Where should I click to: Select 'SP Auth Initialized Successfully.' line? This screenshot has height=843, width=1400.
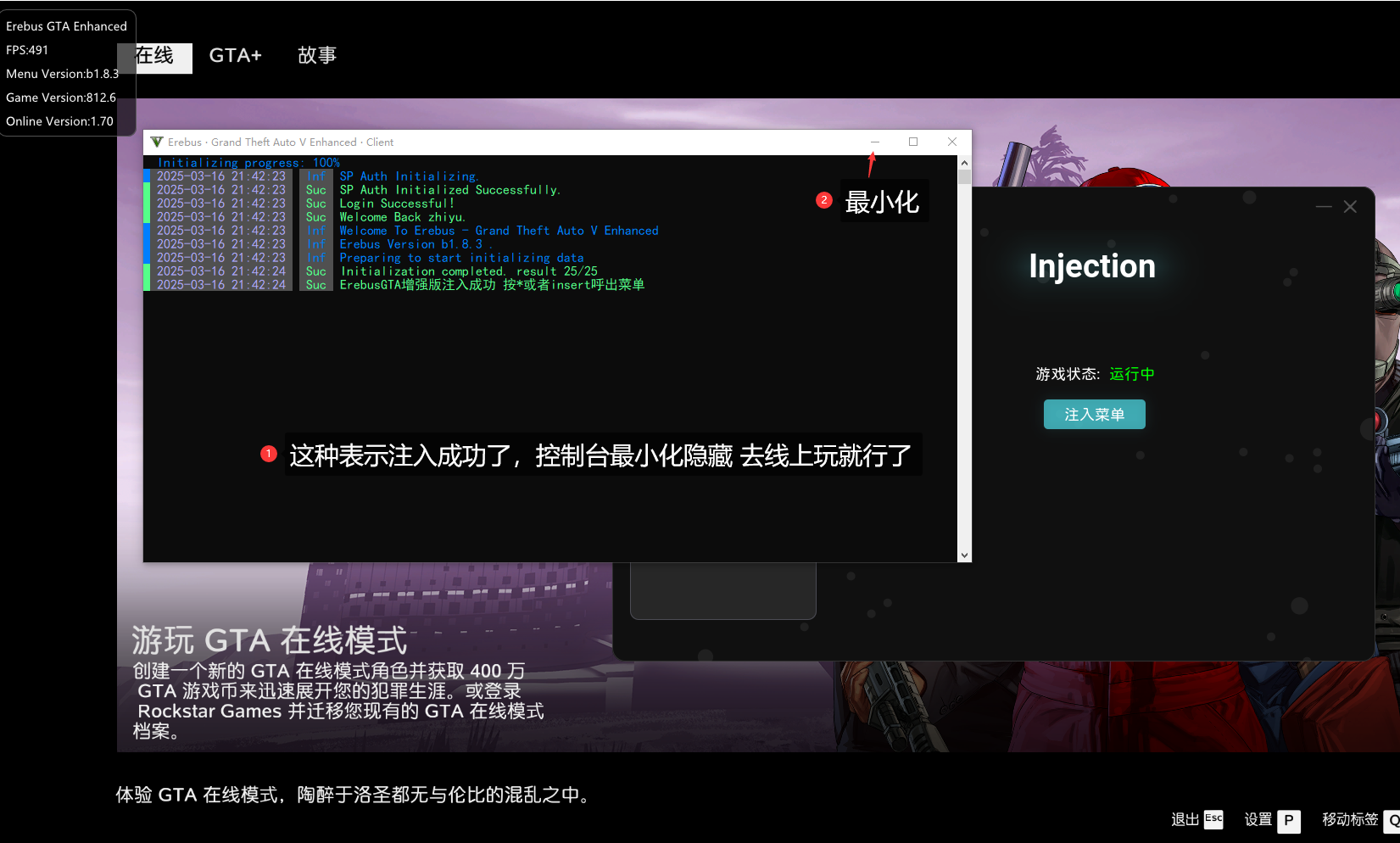pos(450,190)
